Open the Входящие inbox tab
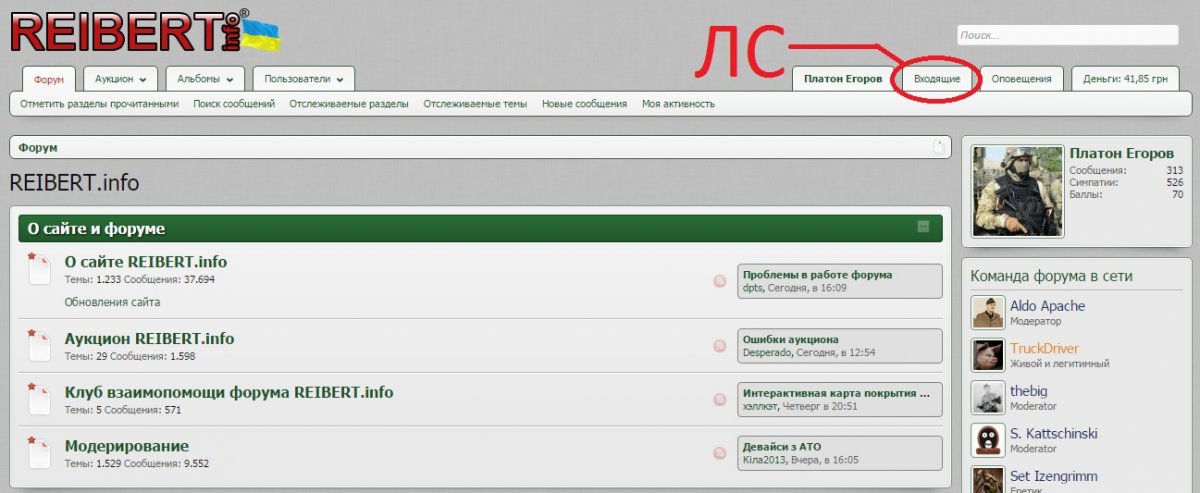This screenshot has width=1200, height=493. (937, 79)
